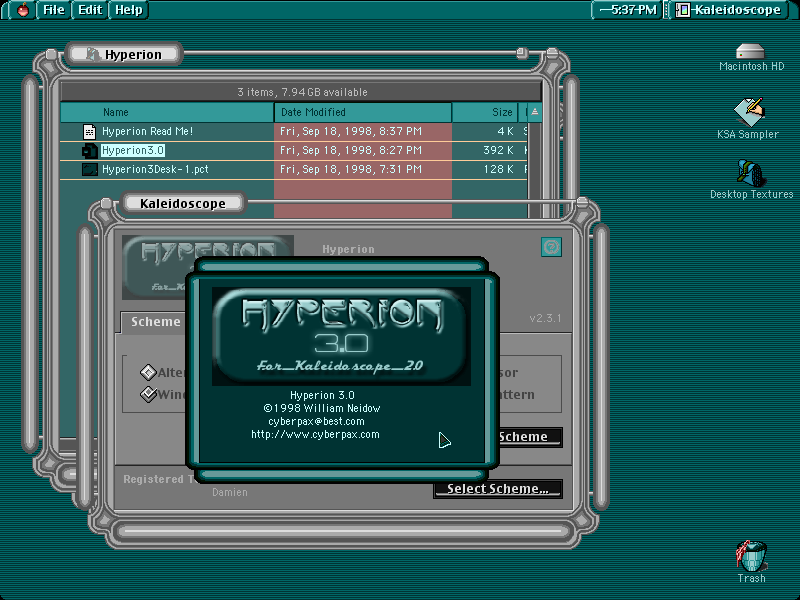Toggle sort order arrow in Hyperion window
800x600 pixels.
coord(534,112)
